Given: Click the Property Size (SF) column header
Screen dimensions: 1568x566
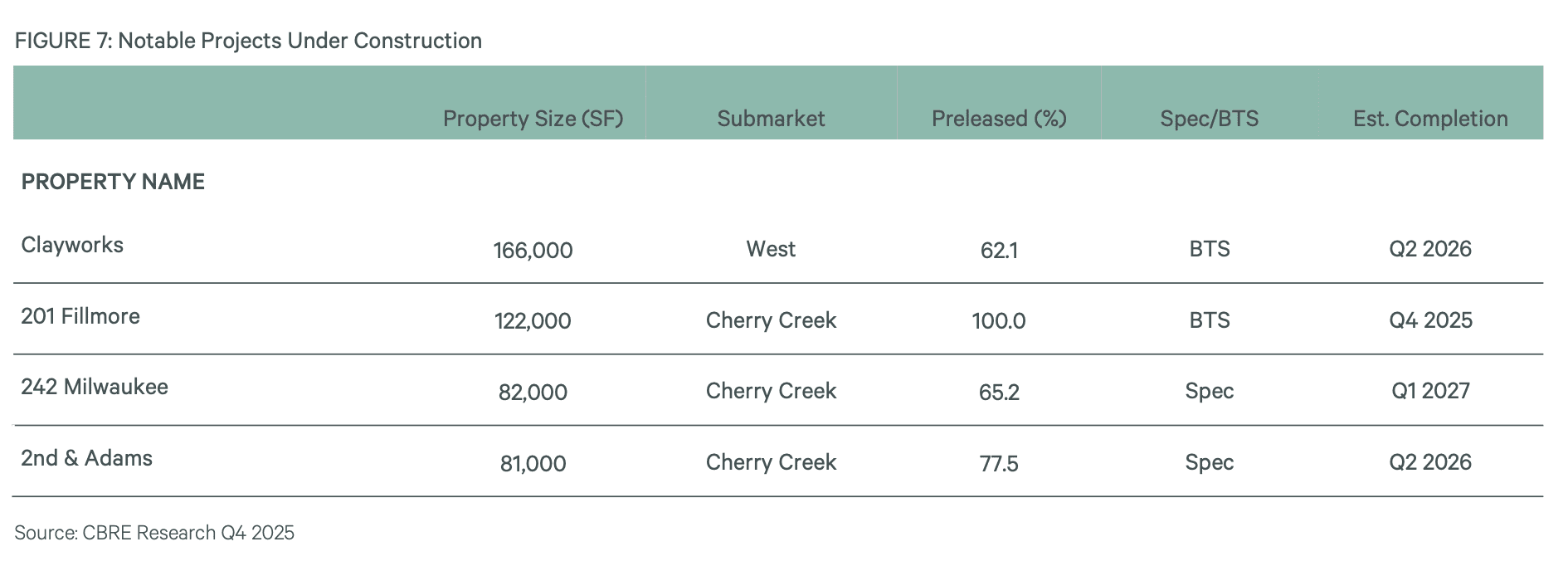Looking at the screenshot, I should (x=533, y=119).
